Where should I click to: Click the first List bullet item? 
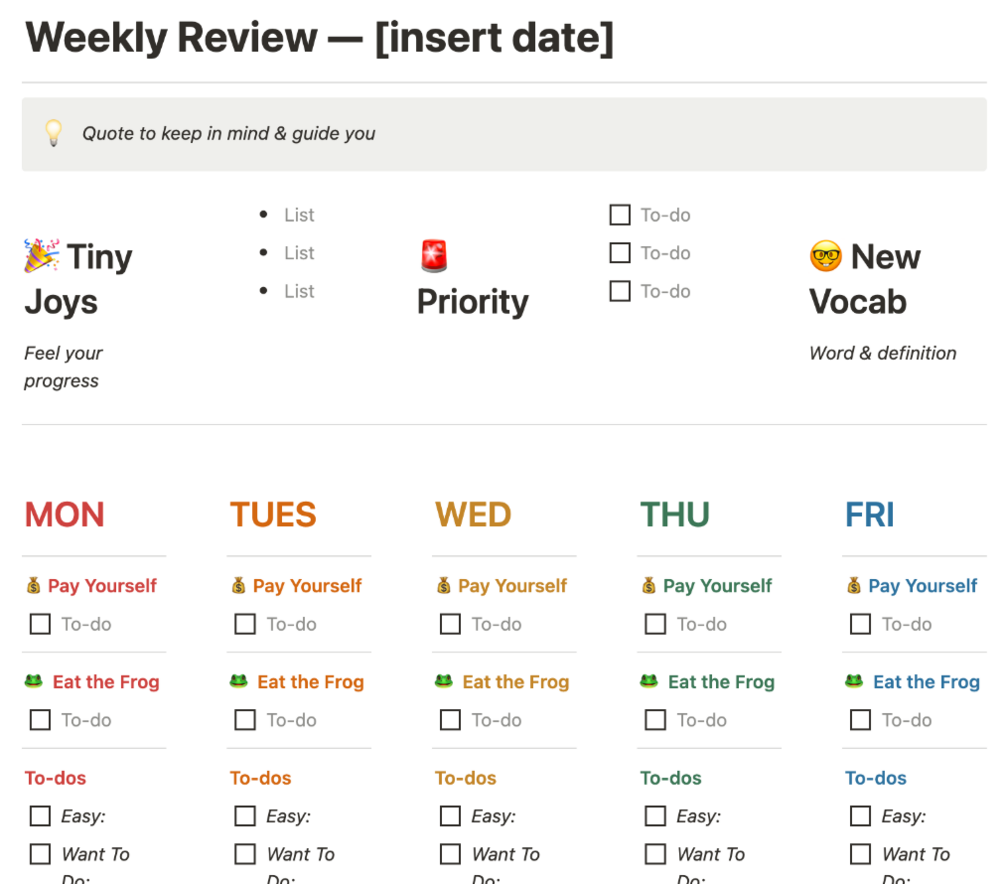pyautogui.click(x=299, y=215)
